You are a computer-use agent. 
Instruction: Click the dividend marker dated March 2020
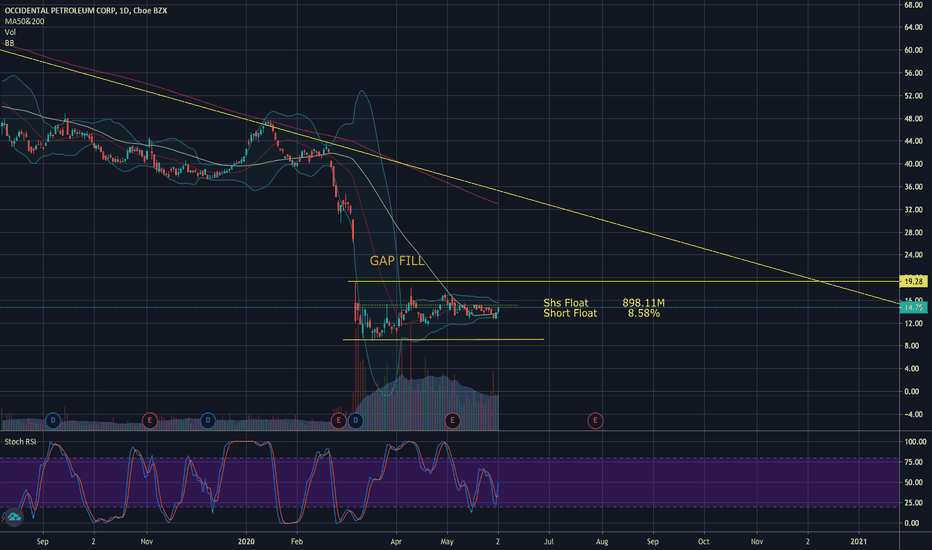tap(355, 420)
